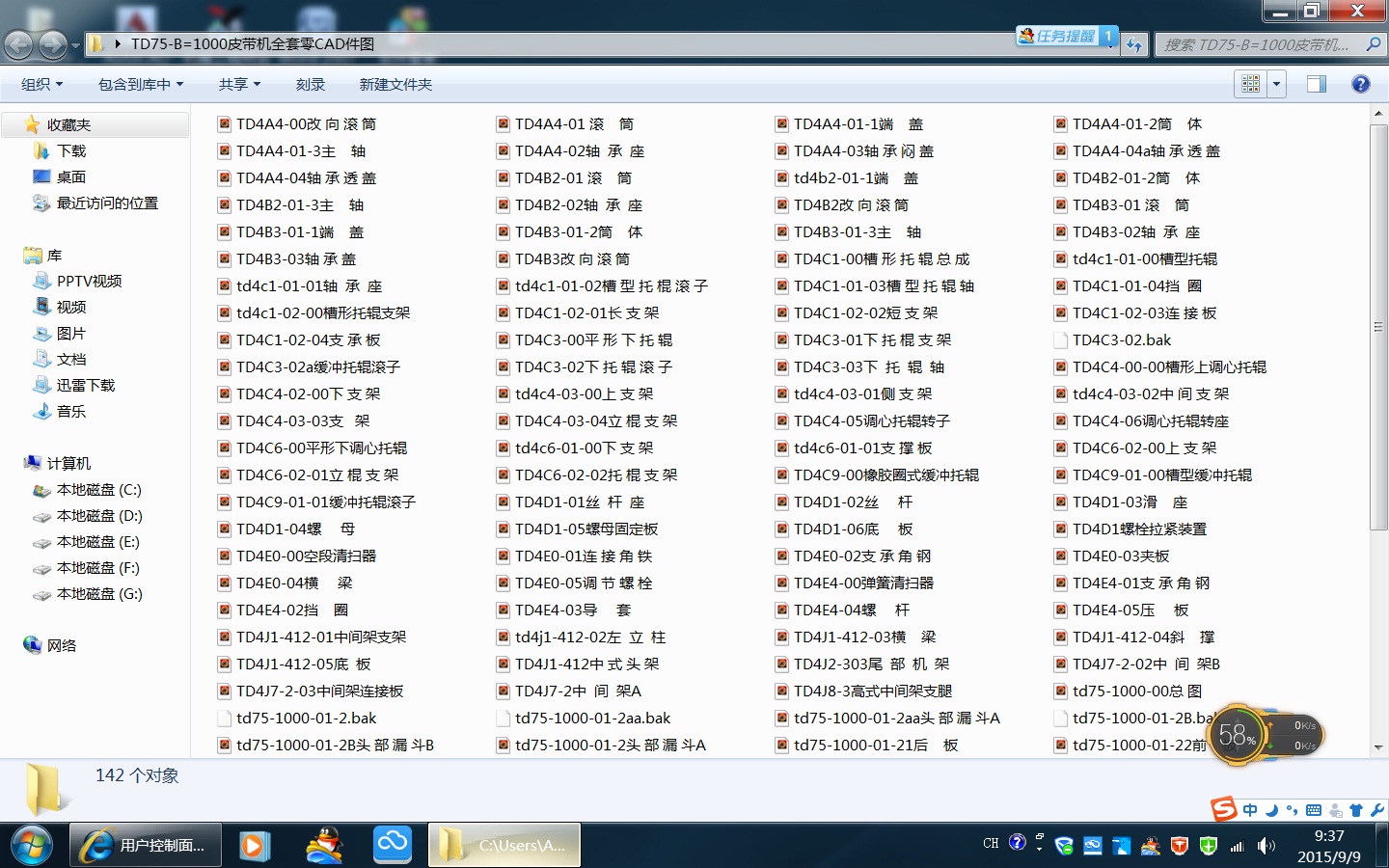
Task: Toggle Sogou moon half/full-width mode
Action: point(1271,810)
